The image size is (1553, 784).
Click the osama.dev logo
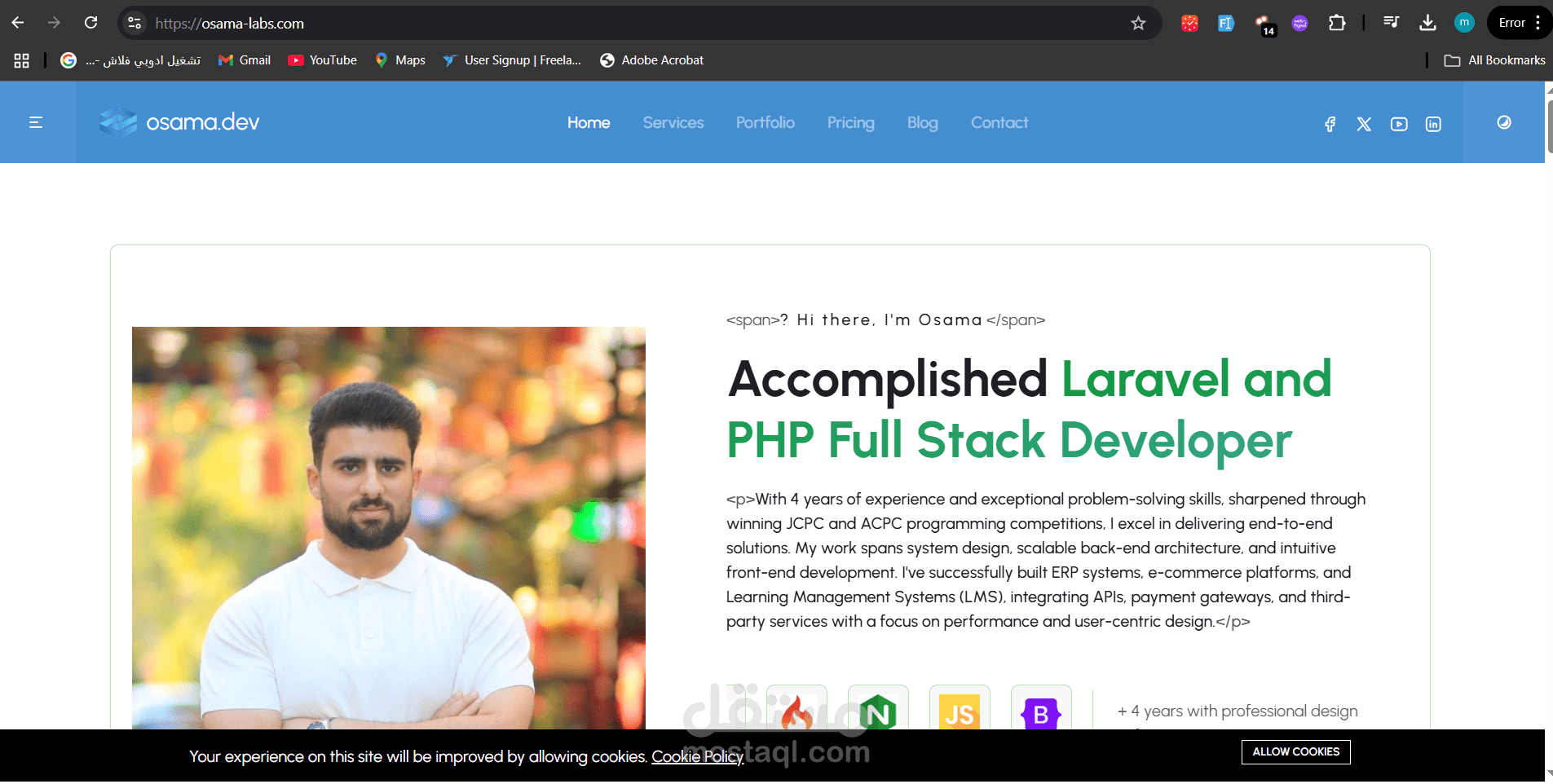click(179, 122)
